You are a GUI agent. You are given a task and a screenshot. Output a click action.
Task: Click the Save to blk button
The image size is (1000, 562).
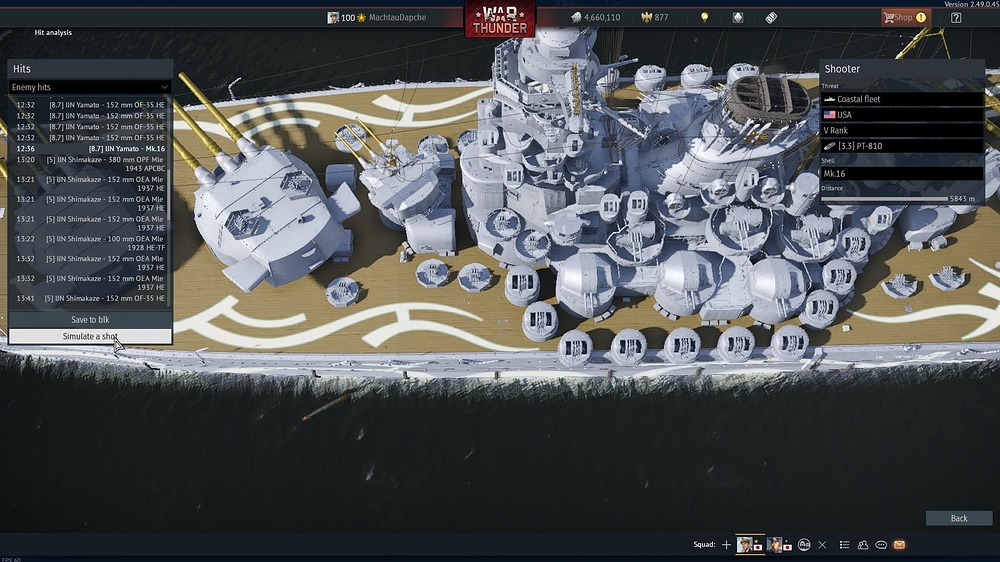[90, 320]
